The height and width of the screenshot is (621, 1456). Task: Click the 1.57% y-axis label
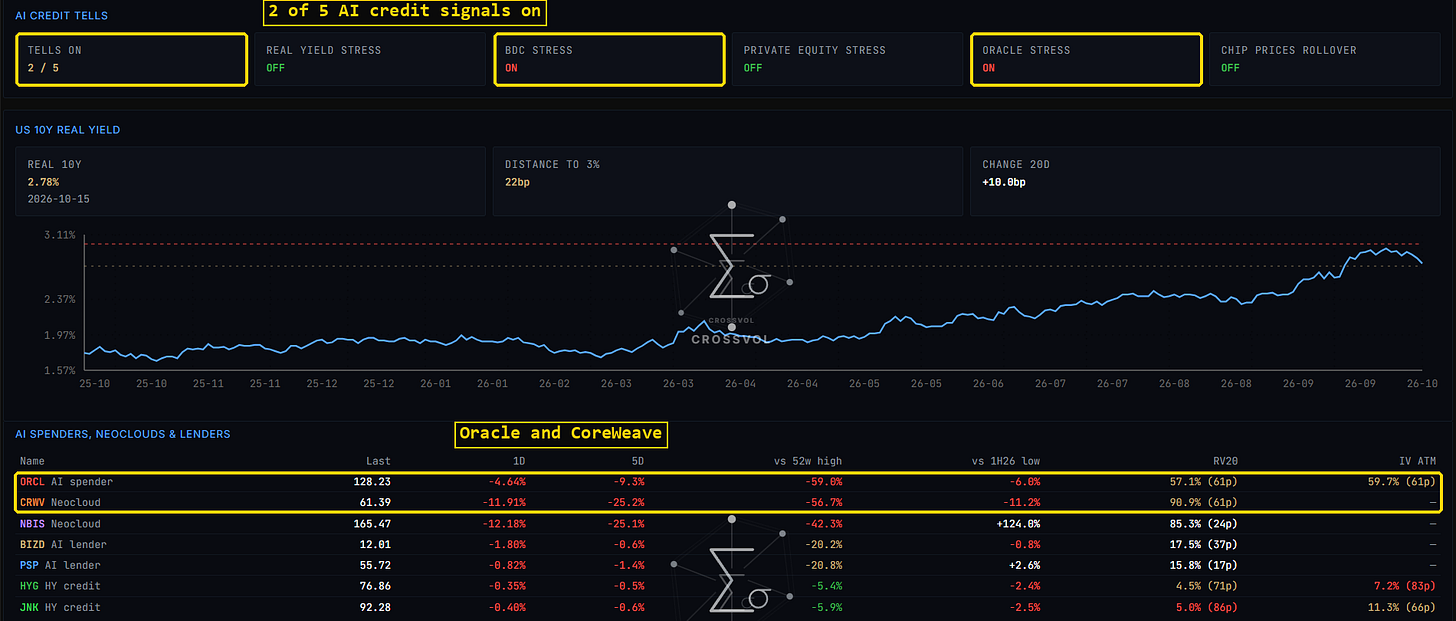(x=60, y=370)
